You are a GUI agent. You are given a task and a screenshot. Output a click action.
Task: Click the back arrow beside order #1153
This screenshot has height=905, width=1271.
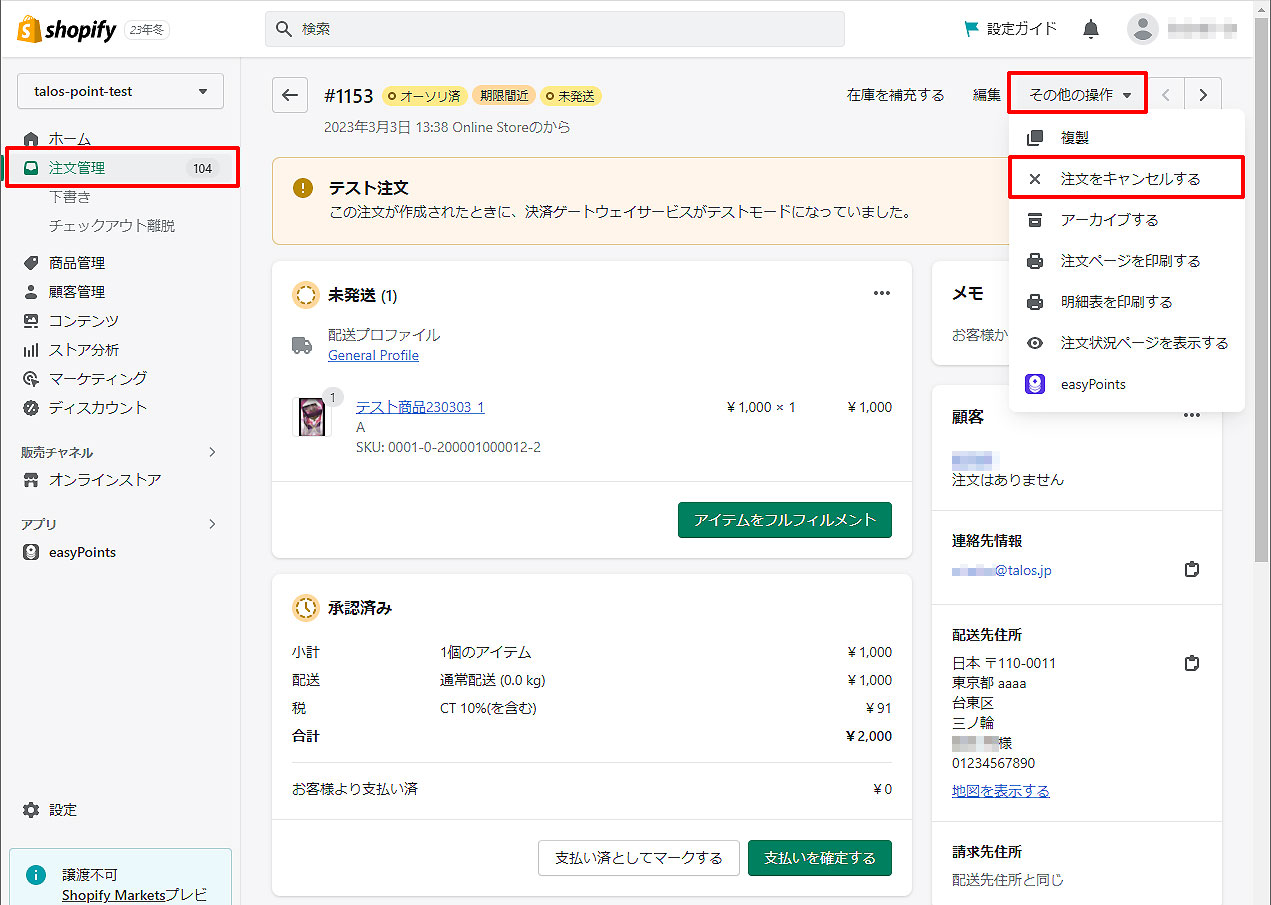290,95
